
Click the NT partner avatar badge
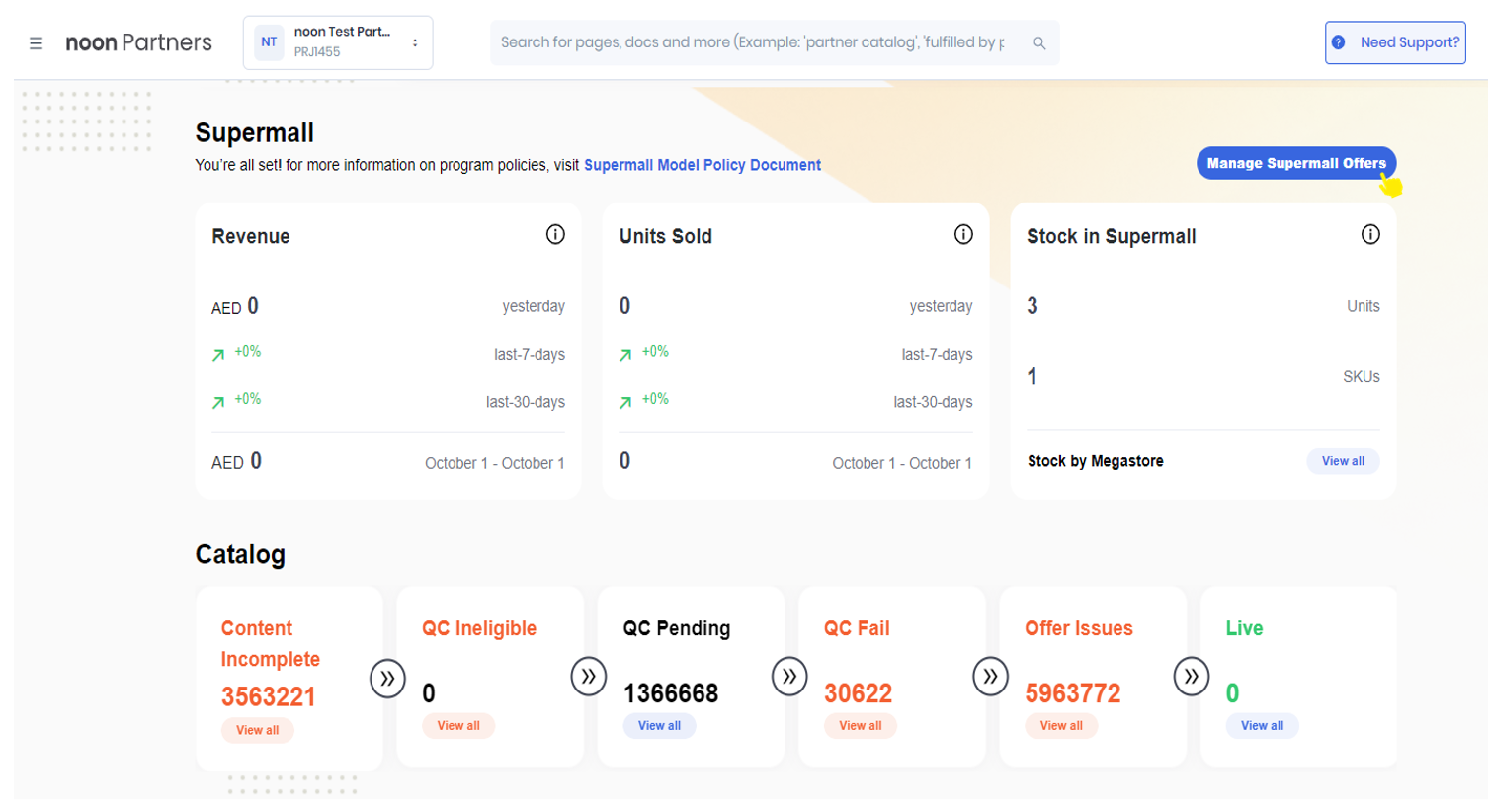pyautogui.click(x=269, y=42)
